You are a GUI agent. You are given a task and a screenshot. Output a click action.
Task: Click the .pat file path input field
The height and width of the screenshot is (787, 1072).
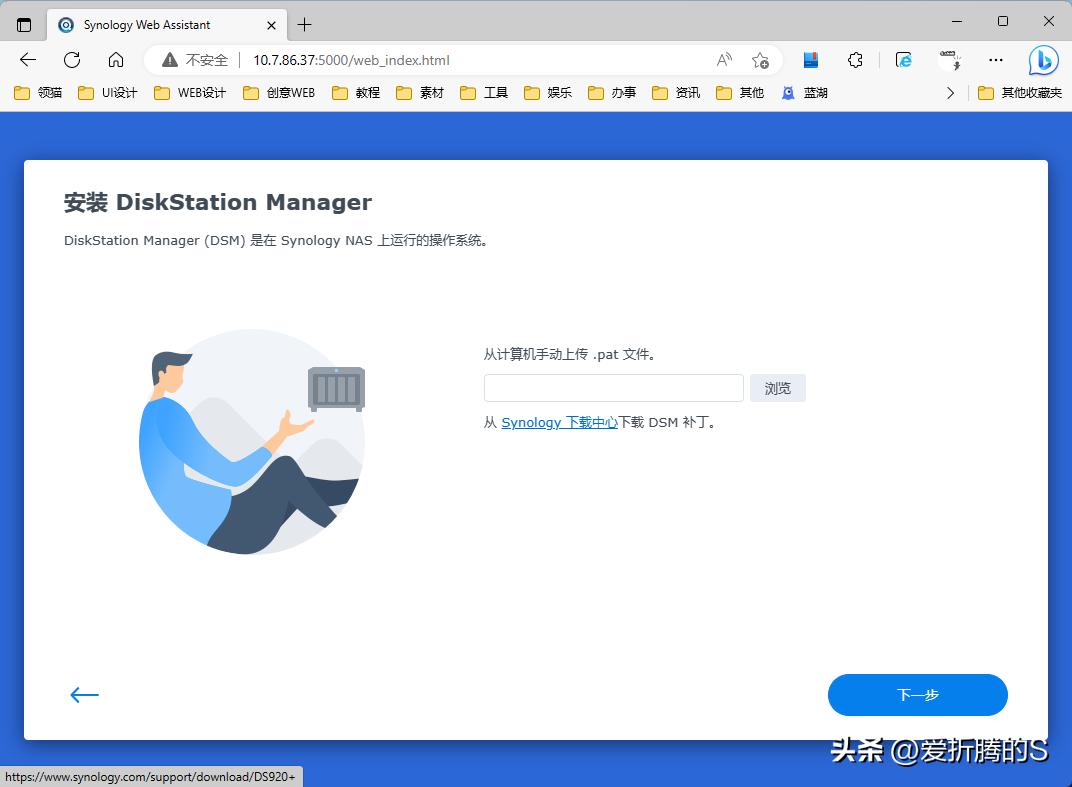(x=613, y=388)
